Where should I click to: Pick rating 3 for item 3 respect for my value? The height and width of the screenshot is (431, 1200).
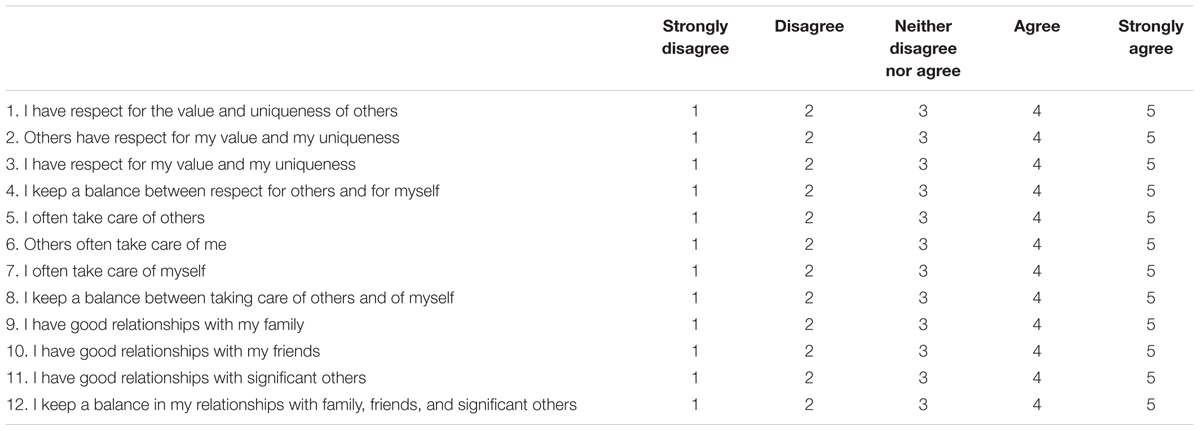tap(923, 164)
